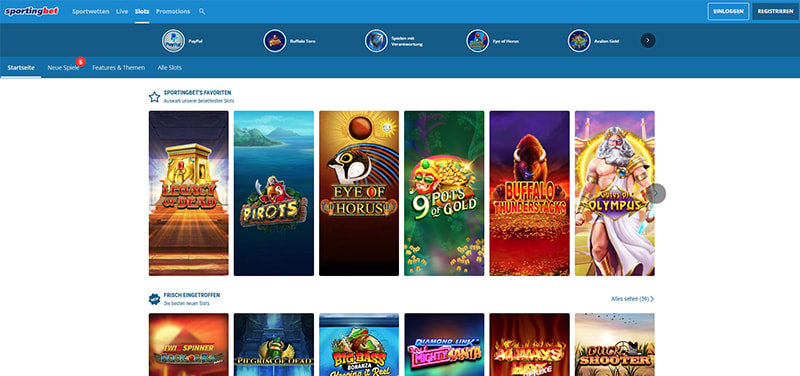Screen dimensions: 800x376
Task: Open the Always Hot Deluxe game tile
Action: (529, 344)
